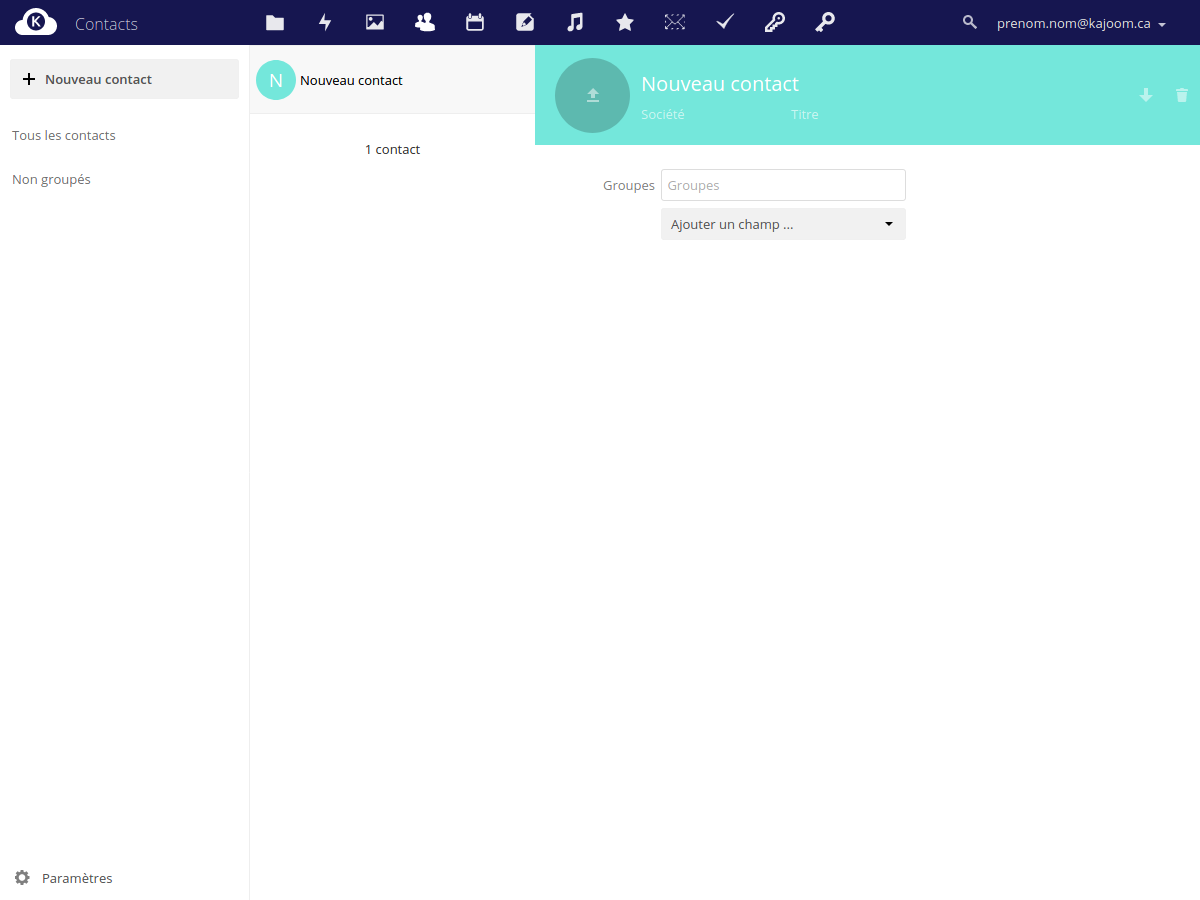Delete the contact using the trash icon

coord(1182,95)
